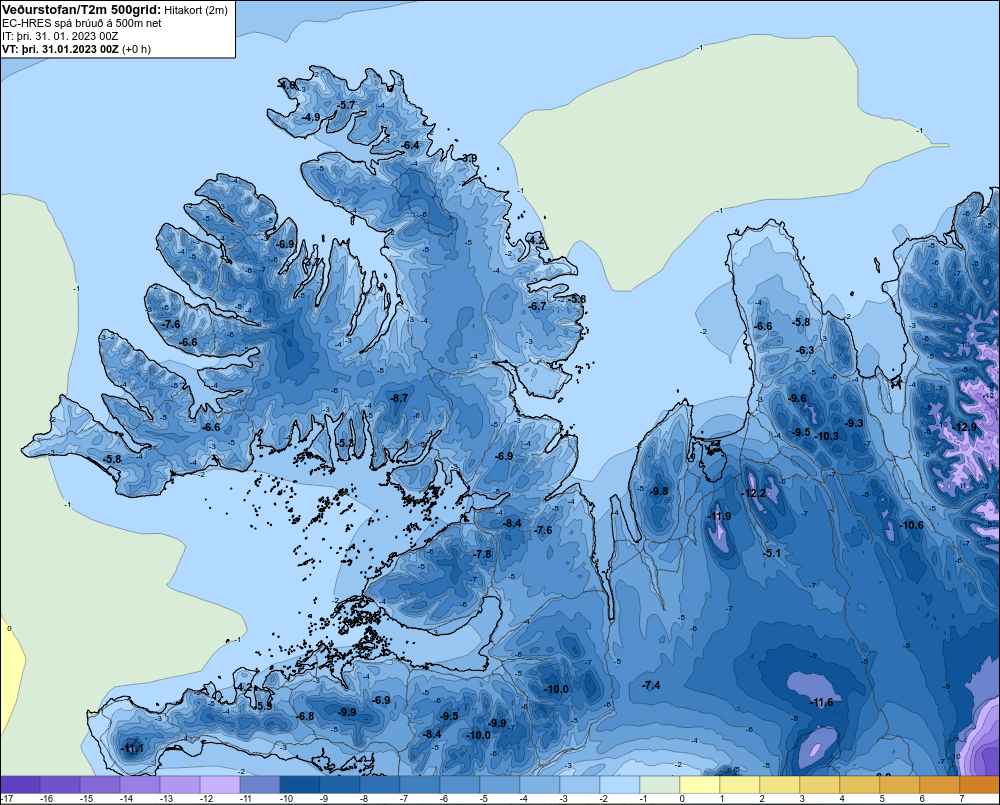Select orange legend swatch right of 7
The height and width of the screenshot is (805, 1000).
click(980, 785)
